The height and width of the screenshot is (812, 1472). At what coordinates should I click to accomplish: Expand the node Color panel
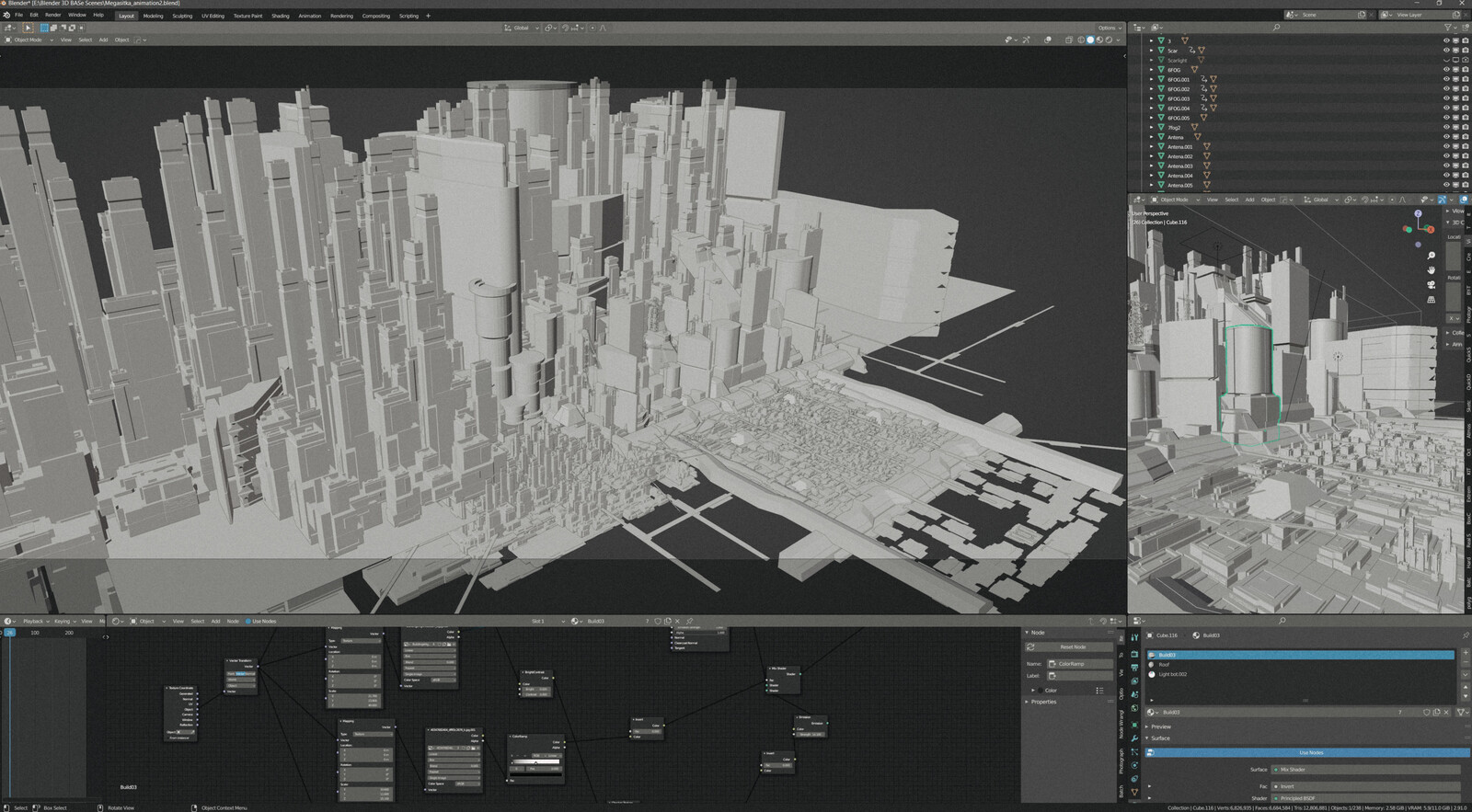pos(1034,690)
